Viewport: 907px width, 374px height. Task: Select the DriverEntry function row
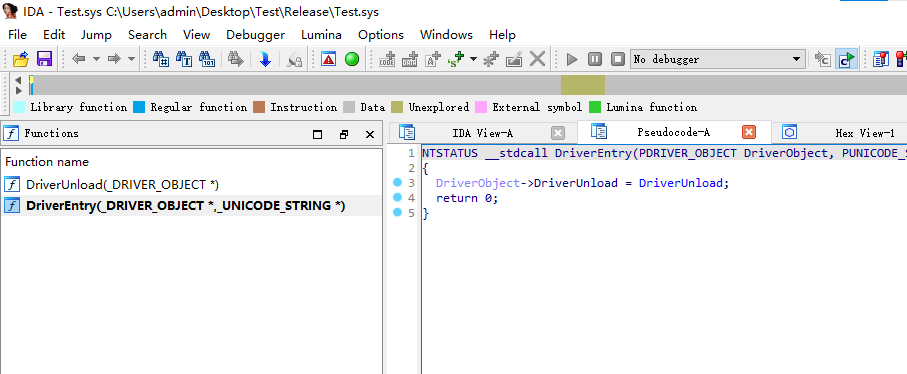click(191, 206)
